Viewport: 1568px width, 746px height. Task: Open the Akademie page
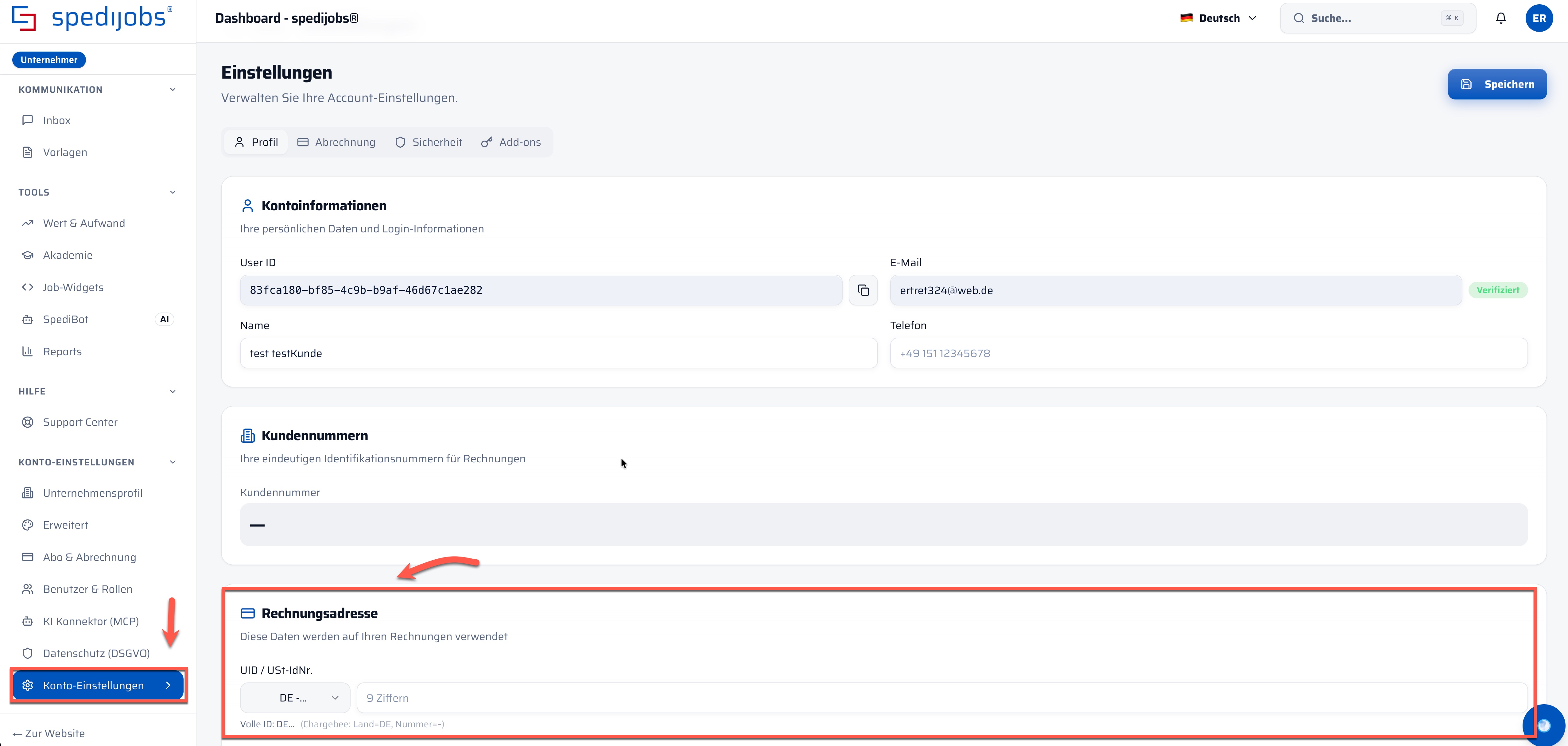[x=97, y=255]
